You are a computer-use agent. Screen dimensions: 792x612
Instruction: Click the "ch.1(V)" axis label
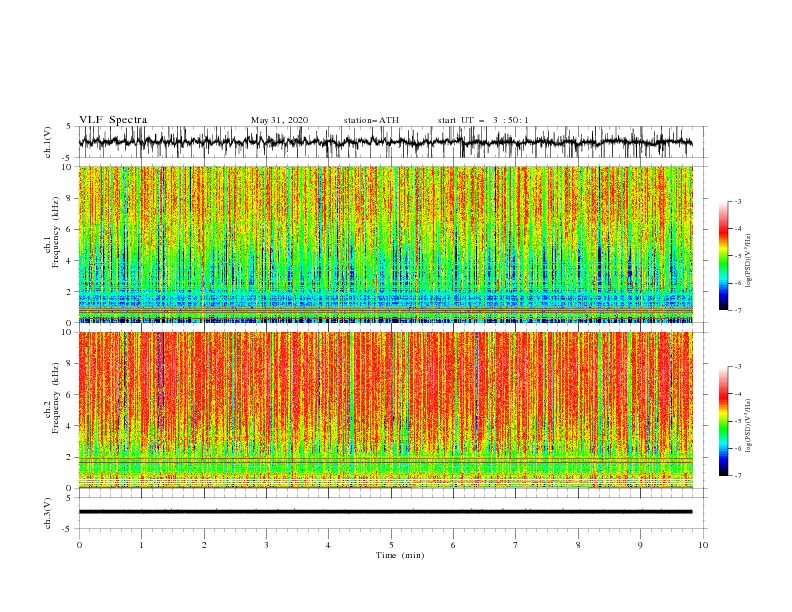click(x=48, y=142)
